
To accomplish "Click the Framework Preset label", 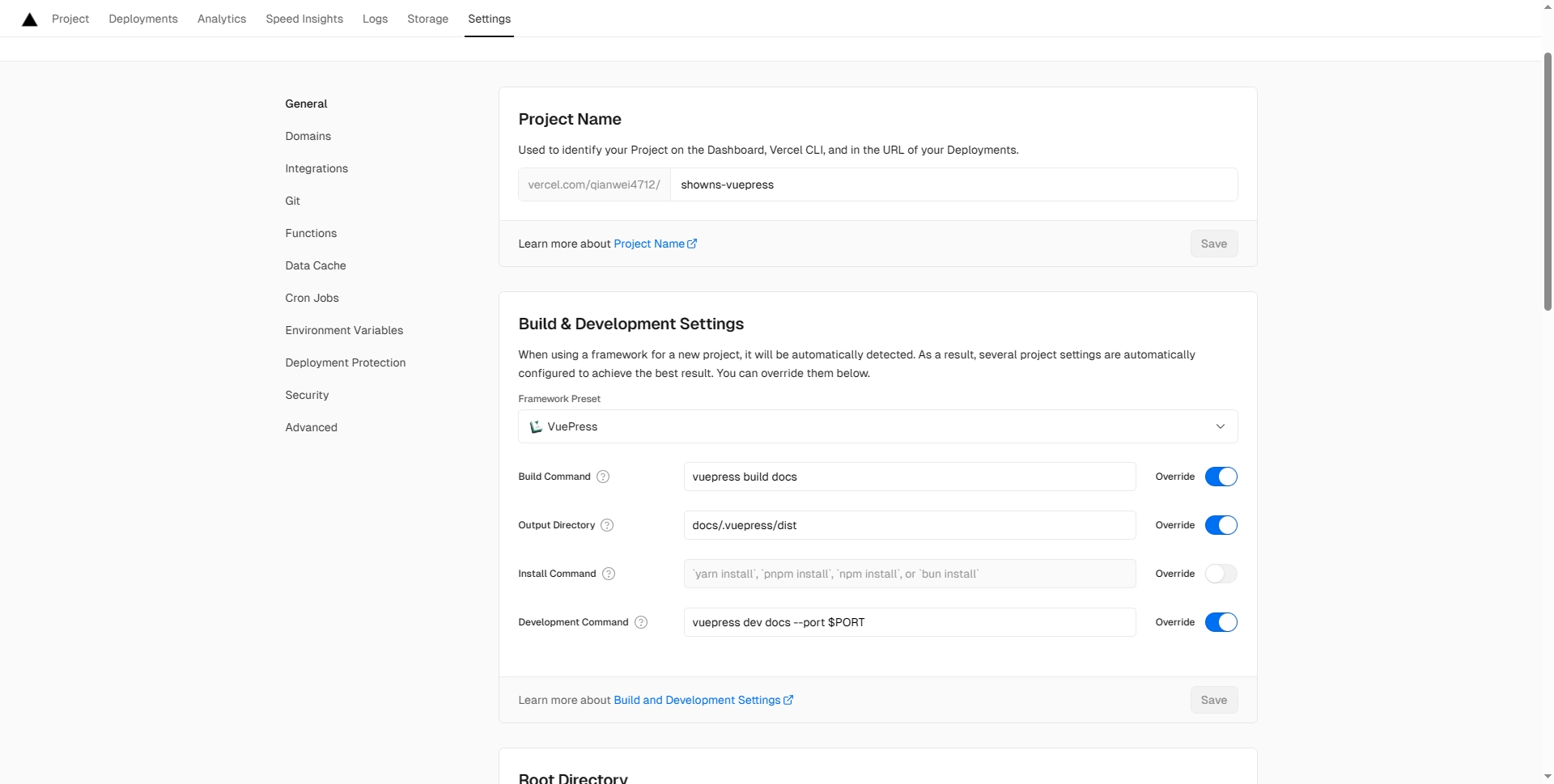I will pos(559,399).
